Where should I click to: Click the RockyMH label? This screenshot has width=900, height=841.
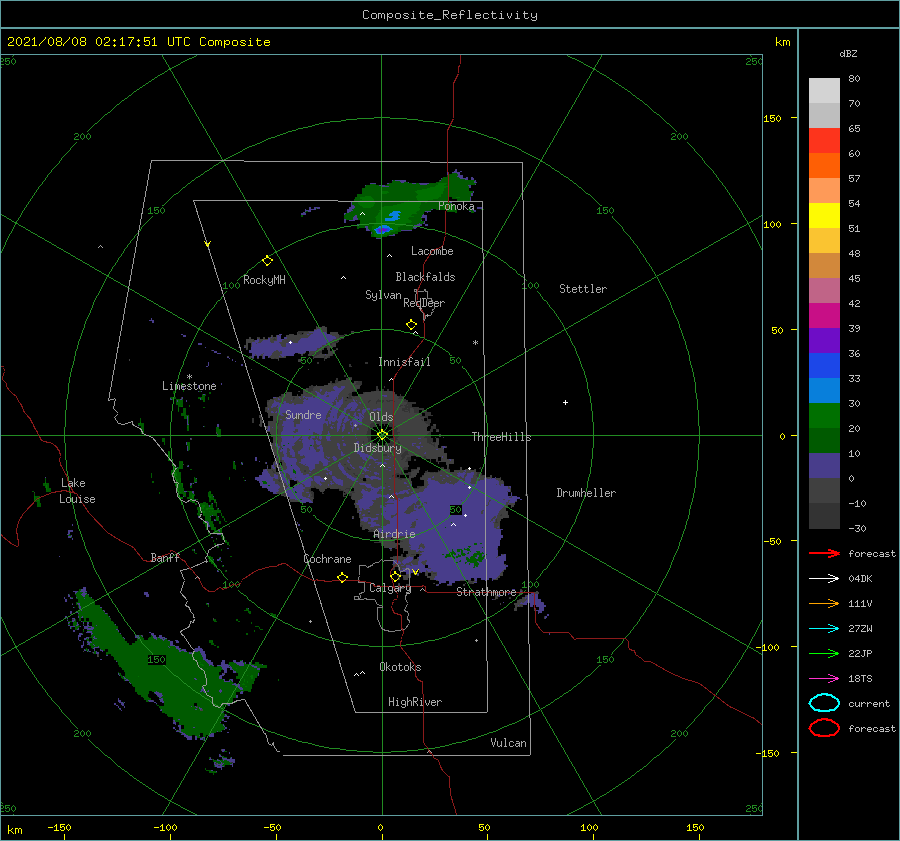(x=264, y=280)
